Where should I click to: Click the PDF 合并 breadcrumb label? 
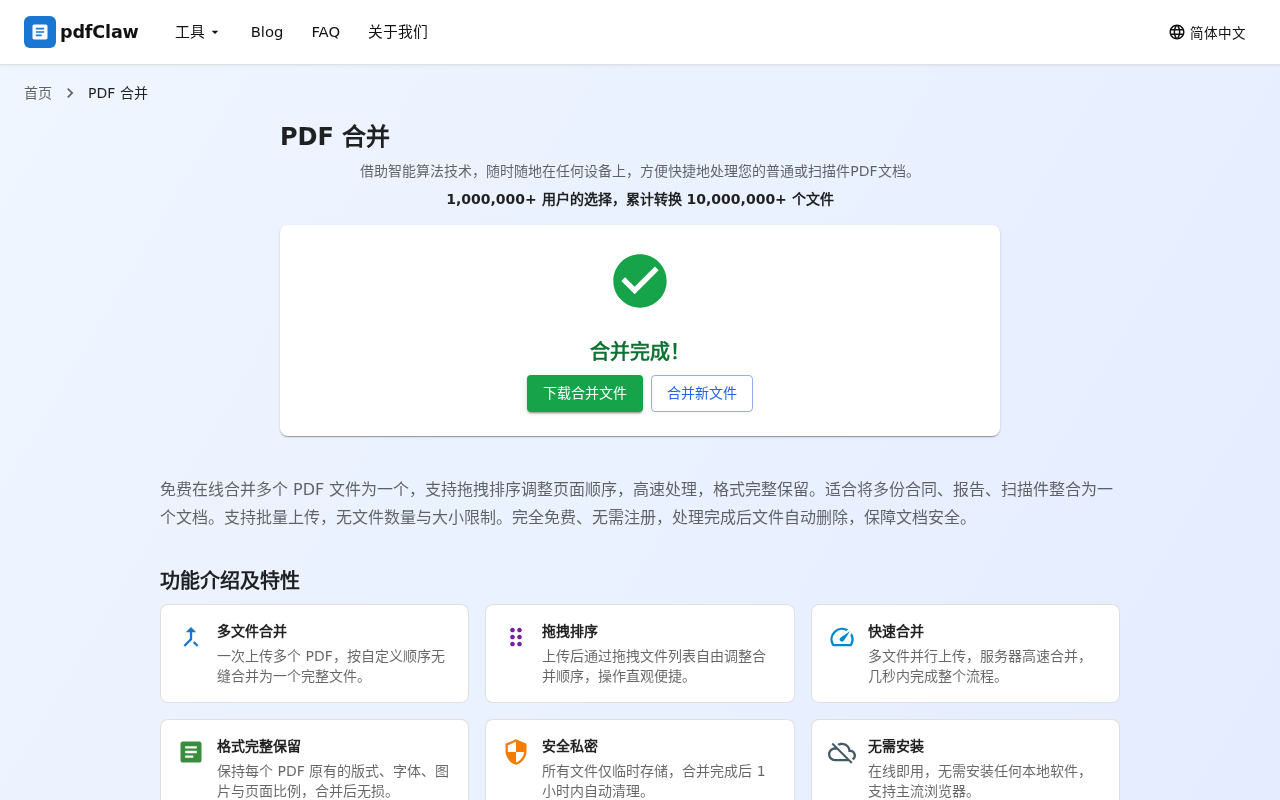coord(118,92)
